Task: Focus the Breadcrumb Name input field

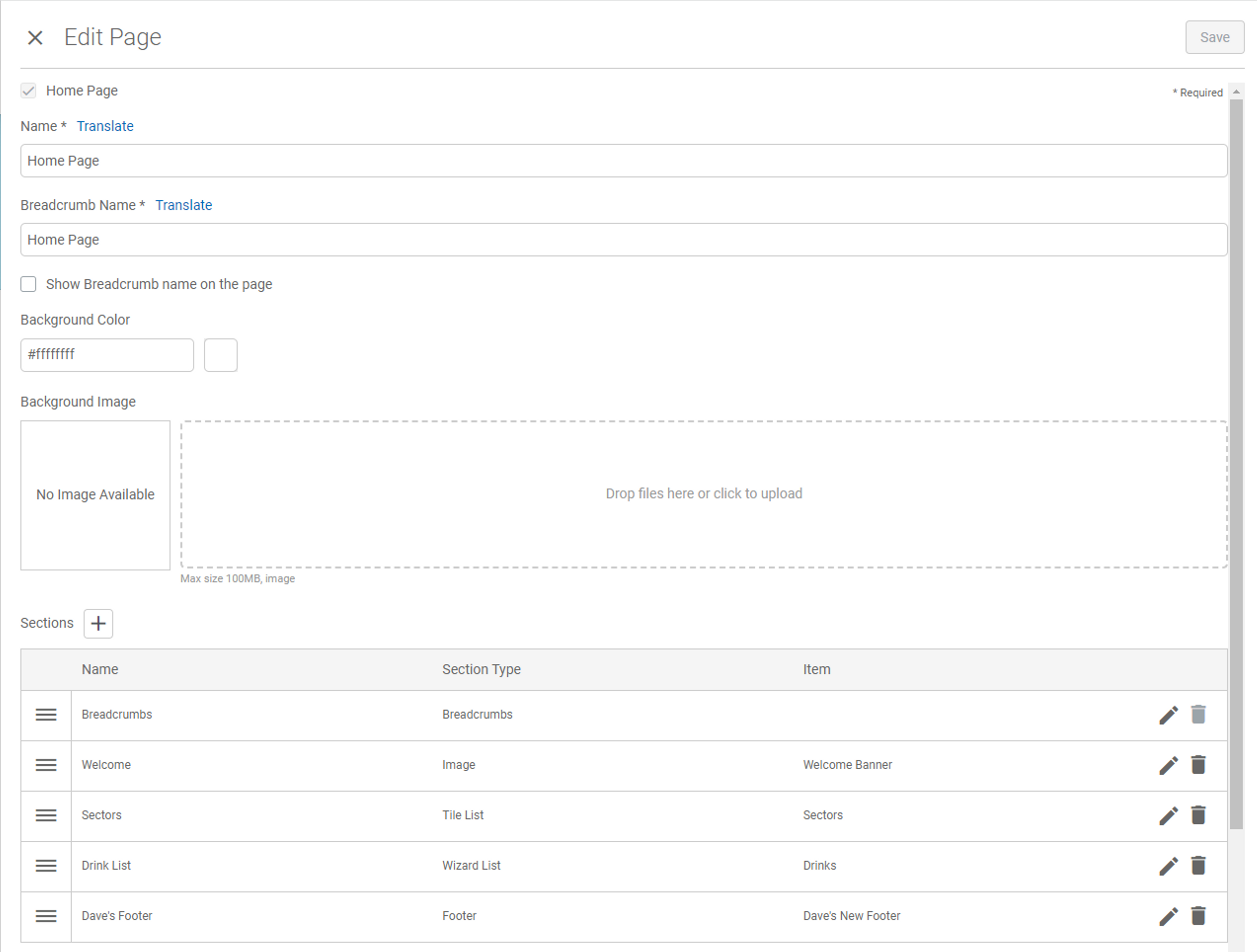Action: click(x=624, y=240)
